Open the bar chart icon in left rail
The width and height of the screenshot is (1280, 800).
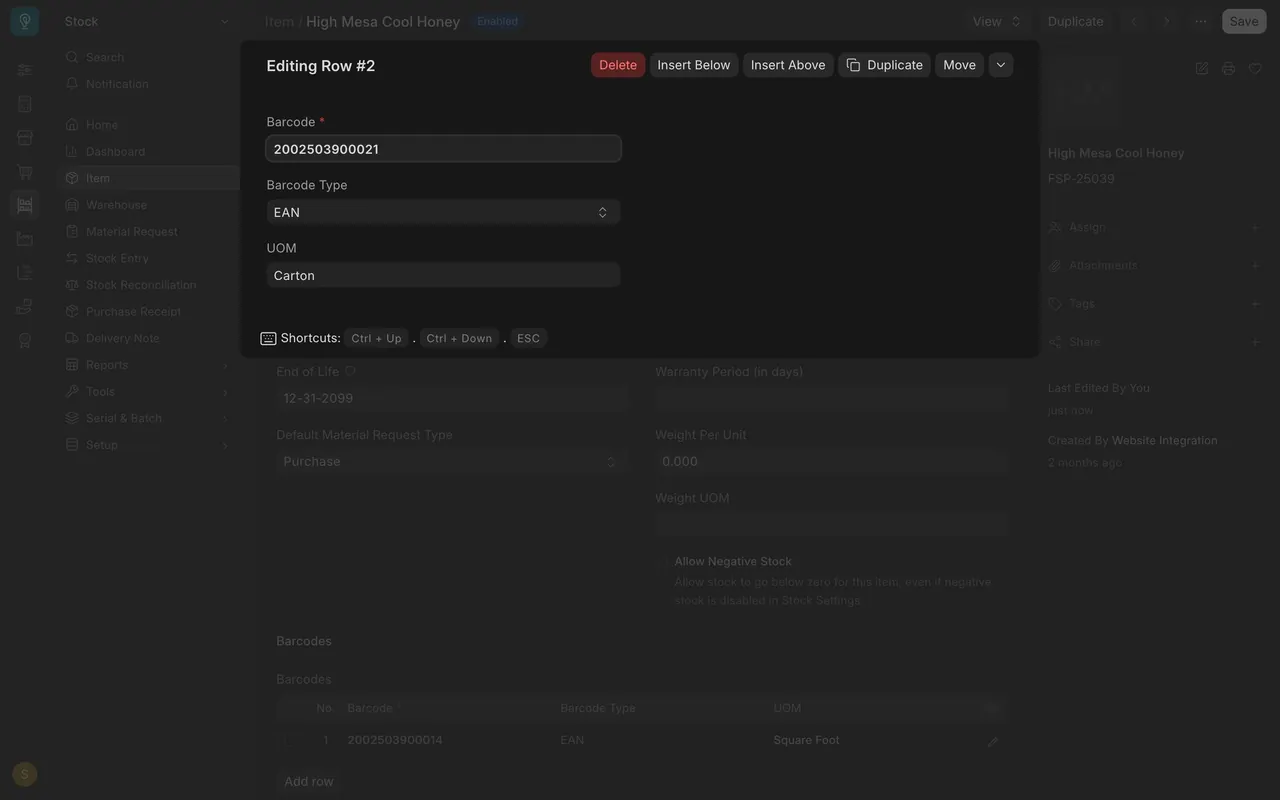click(25, 272)
